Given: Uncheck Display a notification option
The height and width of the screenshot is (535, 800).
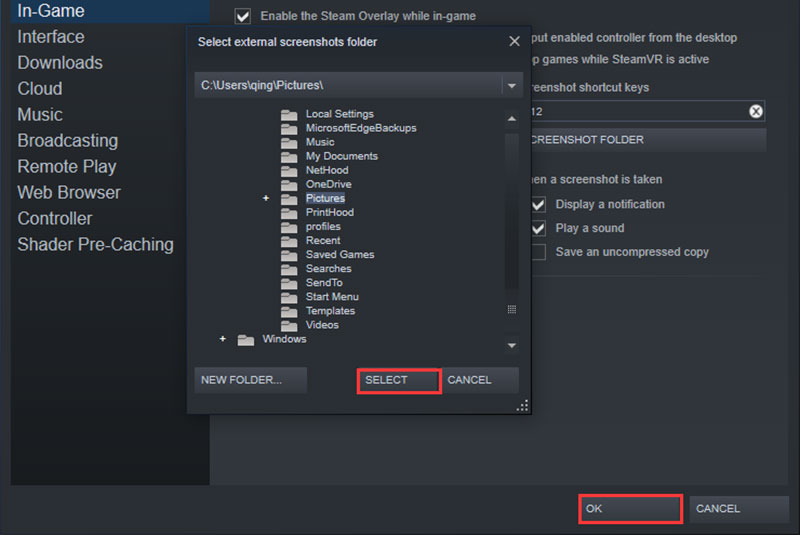Looking at the screenshot, I should [x=538, y=204].
